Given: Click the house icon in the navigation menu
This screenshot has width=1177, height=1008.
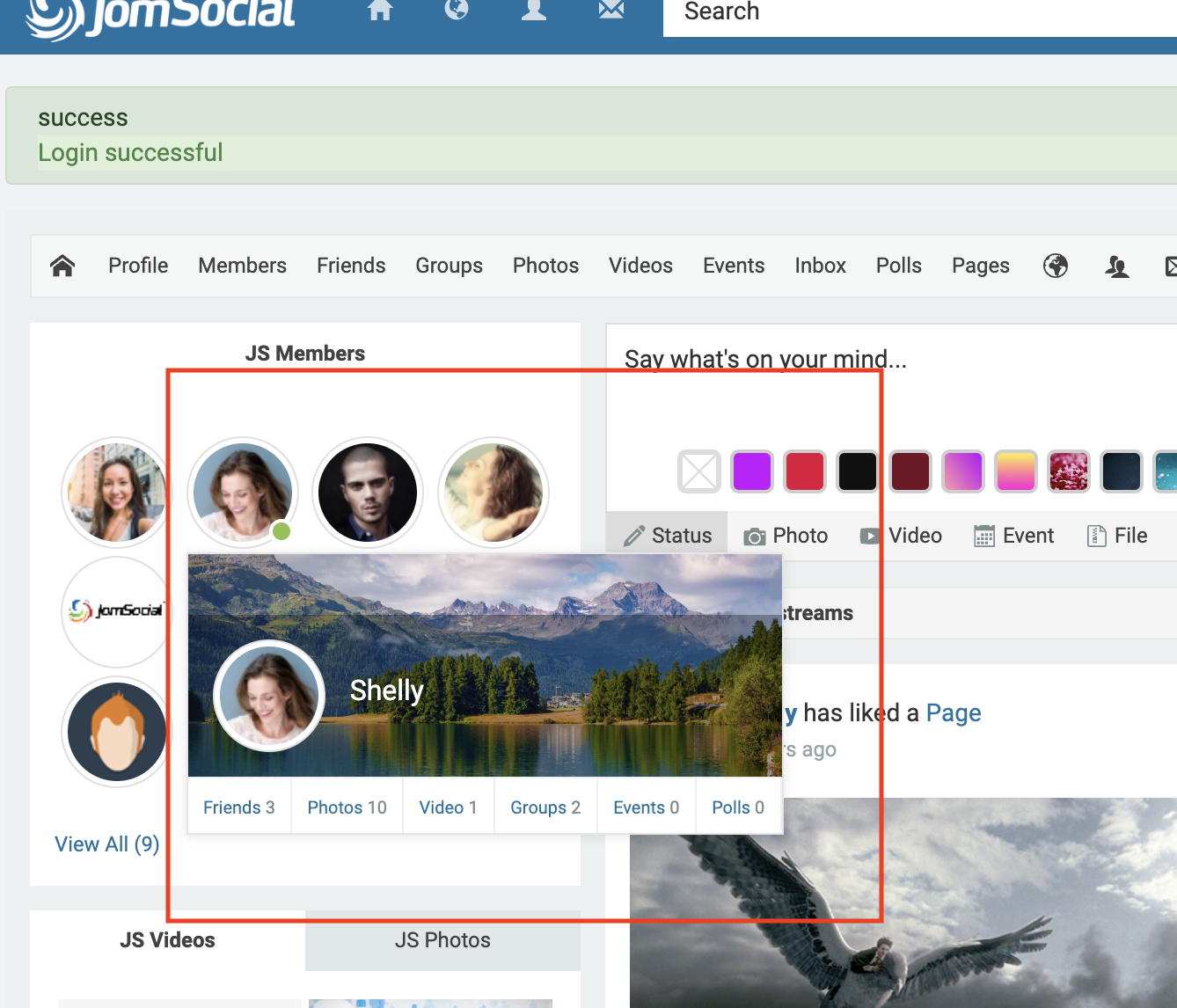Looking at the screenshot, I should [62, 266].
